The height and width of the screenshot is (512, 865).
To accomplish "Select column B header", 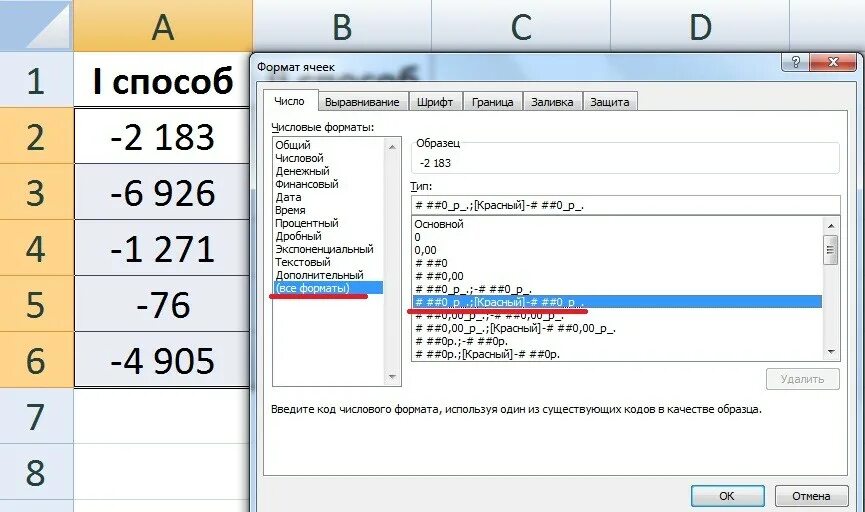I will pyautogui.click(x=342, y=25).
